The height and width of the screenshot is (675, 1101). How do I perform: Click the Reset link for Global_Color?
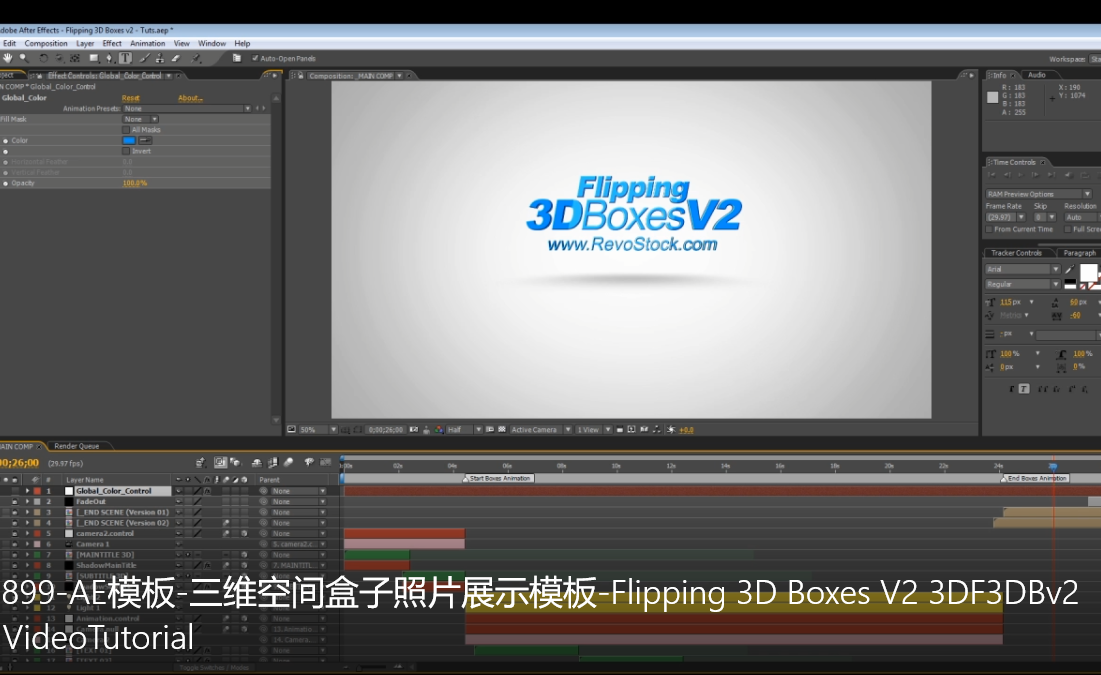pyautogui.click(x=131, y=98)
